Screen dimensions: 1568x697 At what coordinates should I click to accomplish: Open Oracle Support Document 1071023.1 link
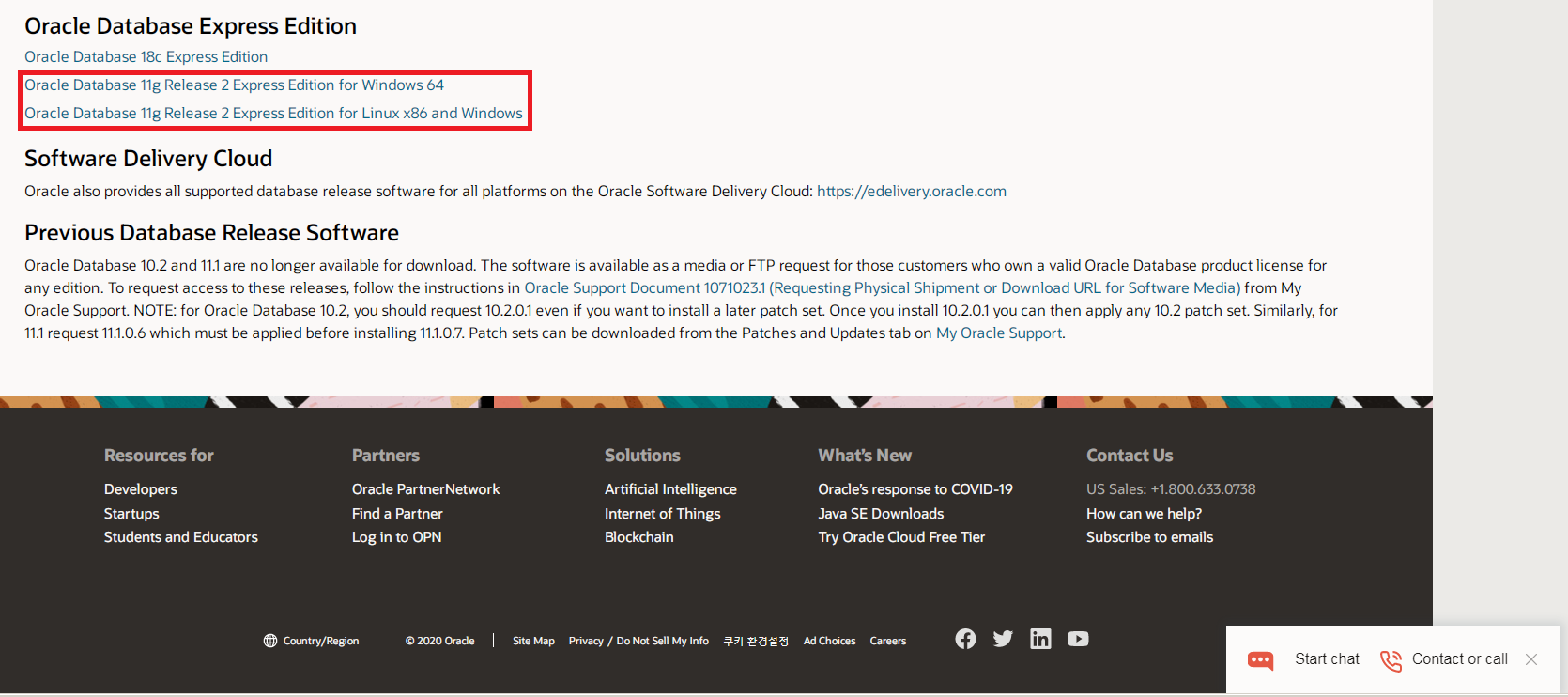[x=883, y=287]
